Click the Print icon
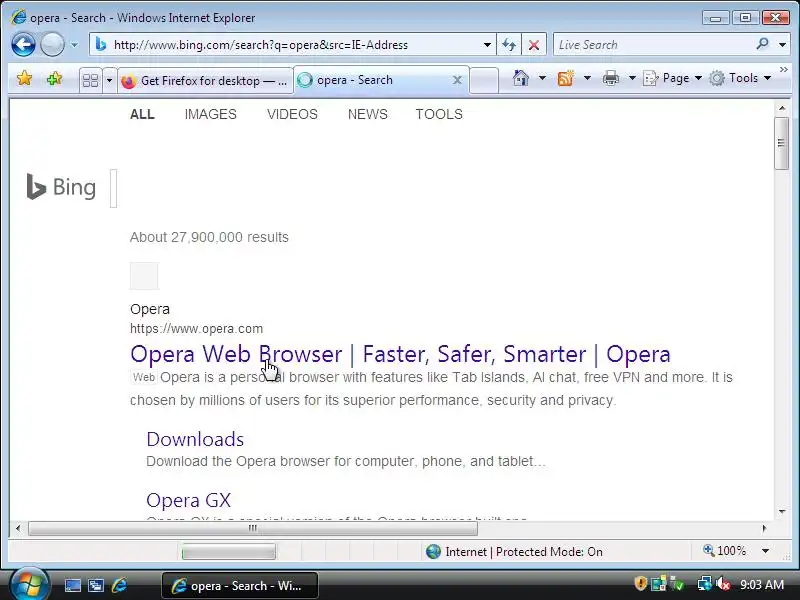The image size is (800, 600). point(611,78)
